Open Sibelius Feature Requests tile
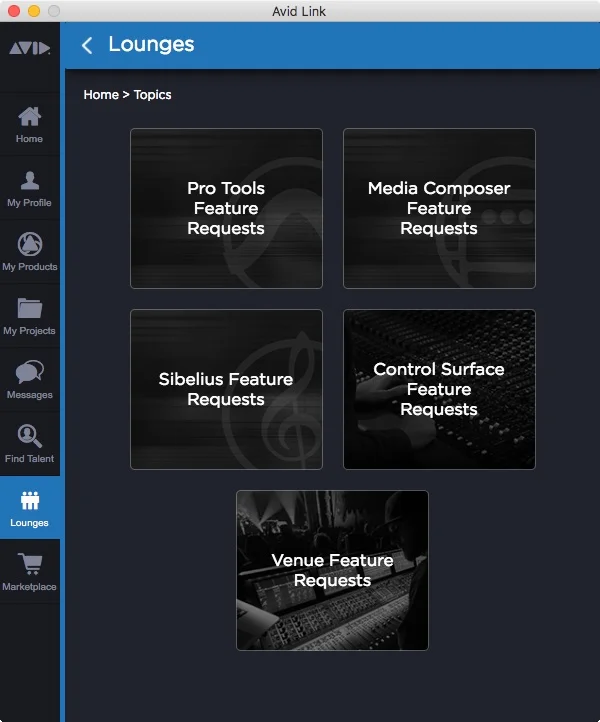The image size is (600, 722). coord(226,390)
